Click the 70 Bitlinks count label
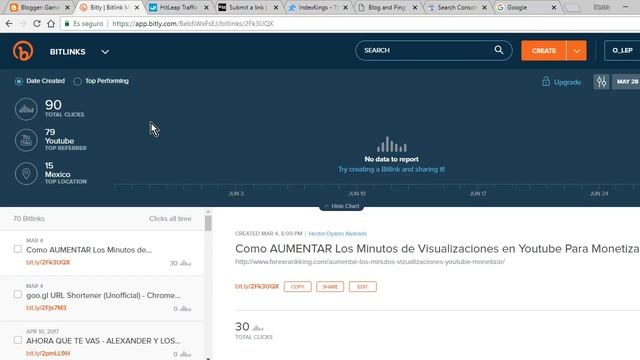Image resolution: width=640 pixels, height=360 pixels. [29, 219]
